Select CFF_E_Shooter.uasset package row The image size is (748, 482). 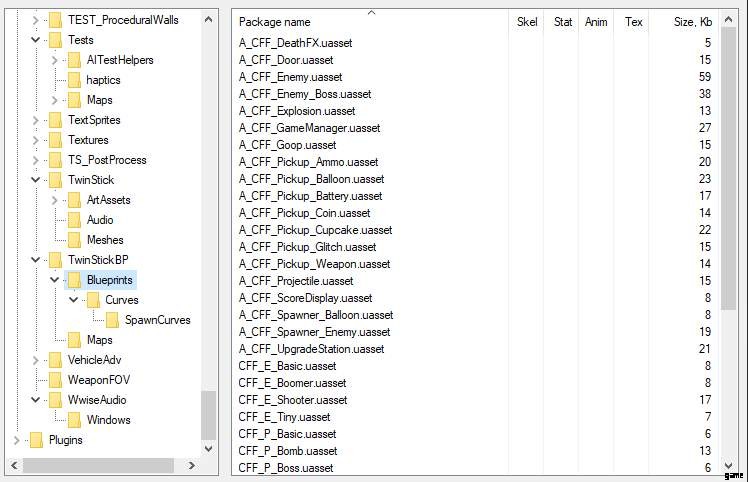click(x=292, y=400)
